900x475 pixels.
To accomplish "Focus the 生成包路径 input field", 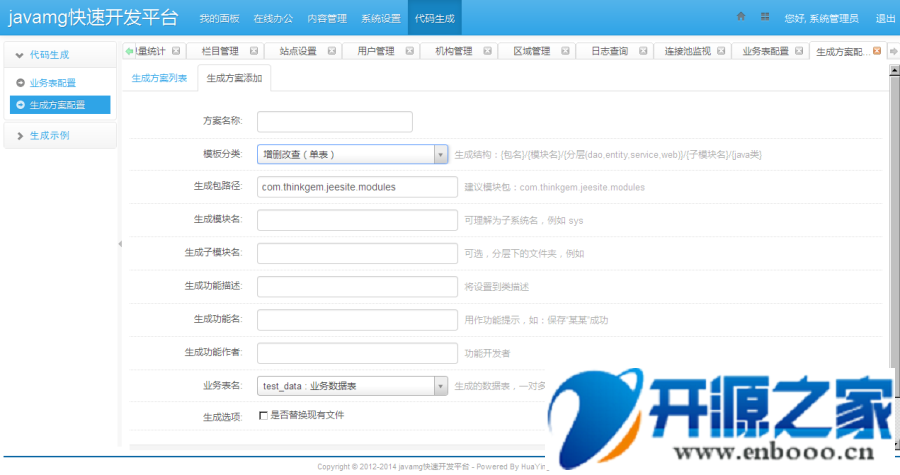I will [x=357, y=187].
